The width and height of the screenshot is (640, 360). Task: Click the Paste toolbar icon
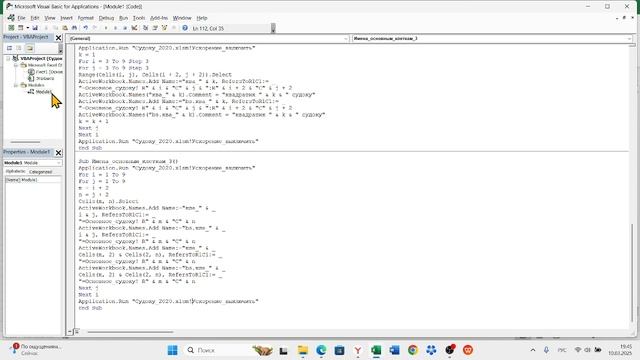[x=65, y=28]
